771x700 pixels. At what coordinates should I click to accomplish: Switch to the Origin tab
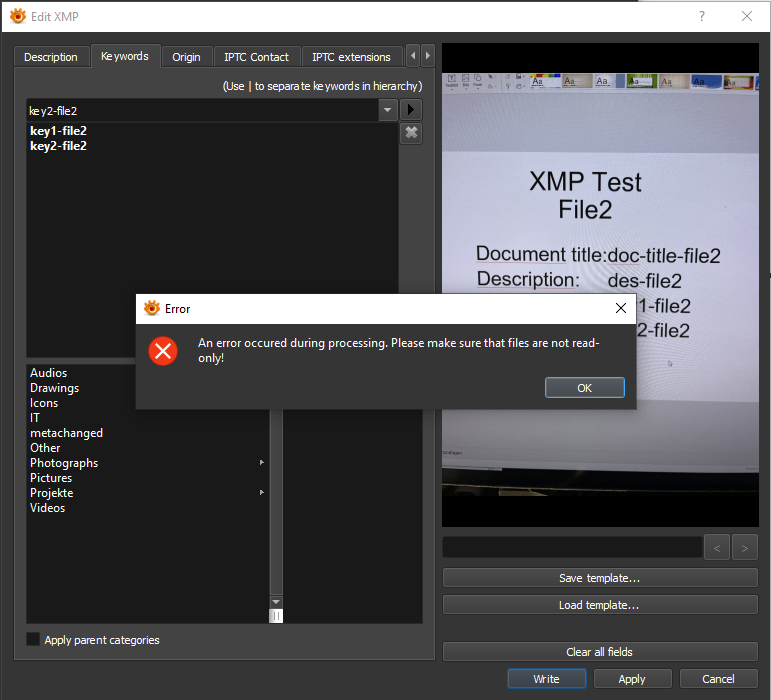(186, 57)
